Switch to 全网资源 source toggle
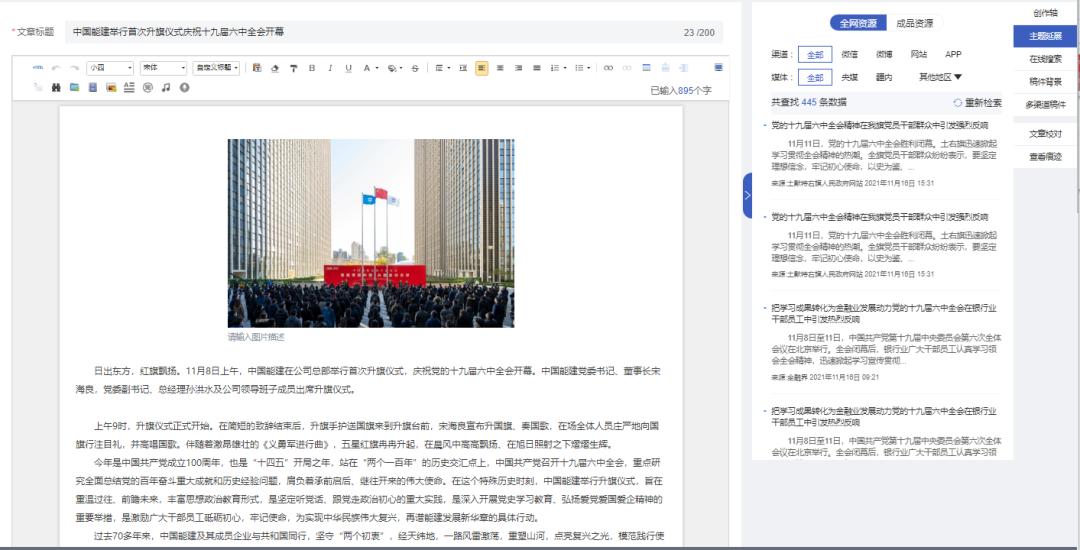This screenshot has height=550, width=1080. pos(857,23)
